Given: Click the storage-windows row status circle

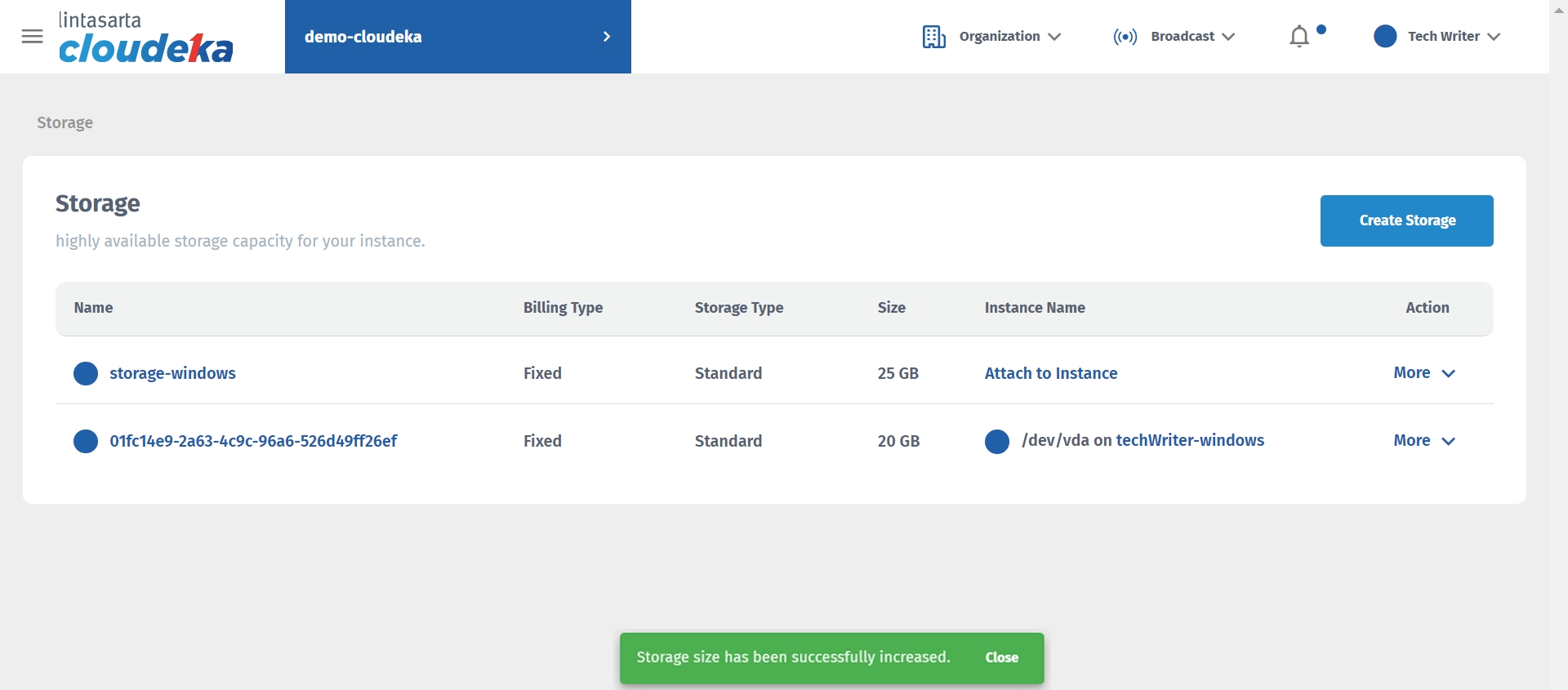Looking at the screenshot, I should click(86, 374).
